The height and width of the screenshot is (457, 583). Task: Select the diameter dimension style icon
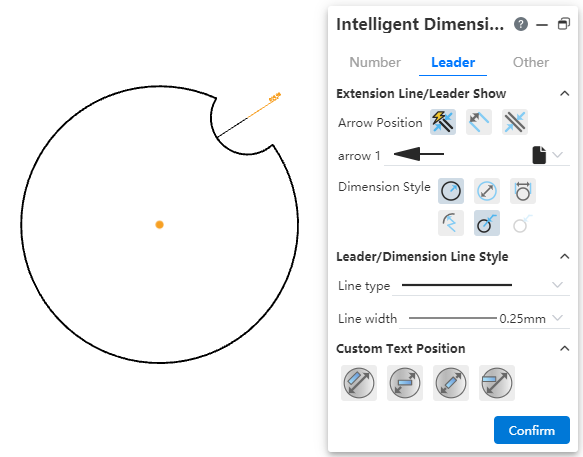(x=487, y=191)
